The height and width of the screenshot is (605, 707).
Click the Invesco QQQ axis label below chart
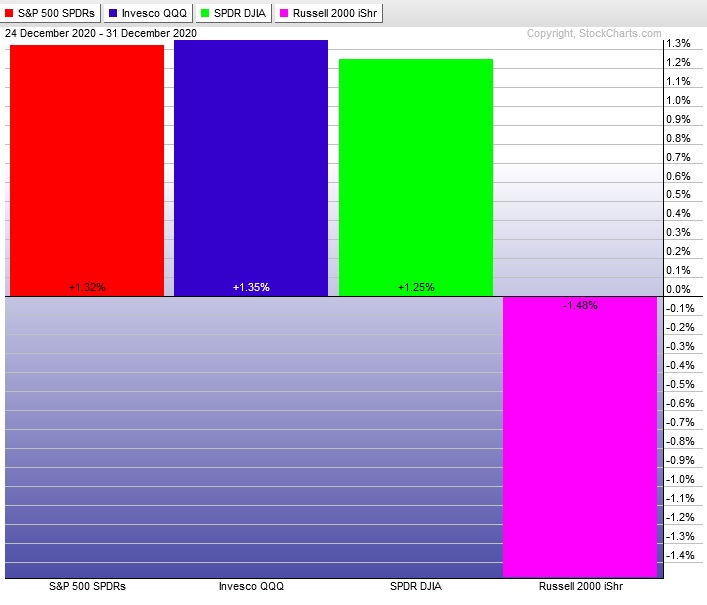(x=251, y=586)
